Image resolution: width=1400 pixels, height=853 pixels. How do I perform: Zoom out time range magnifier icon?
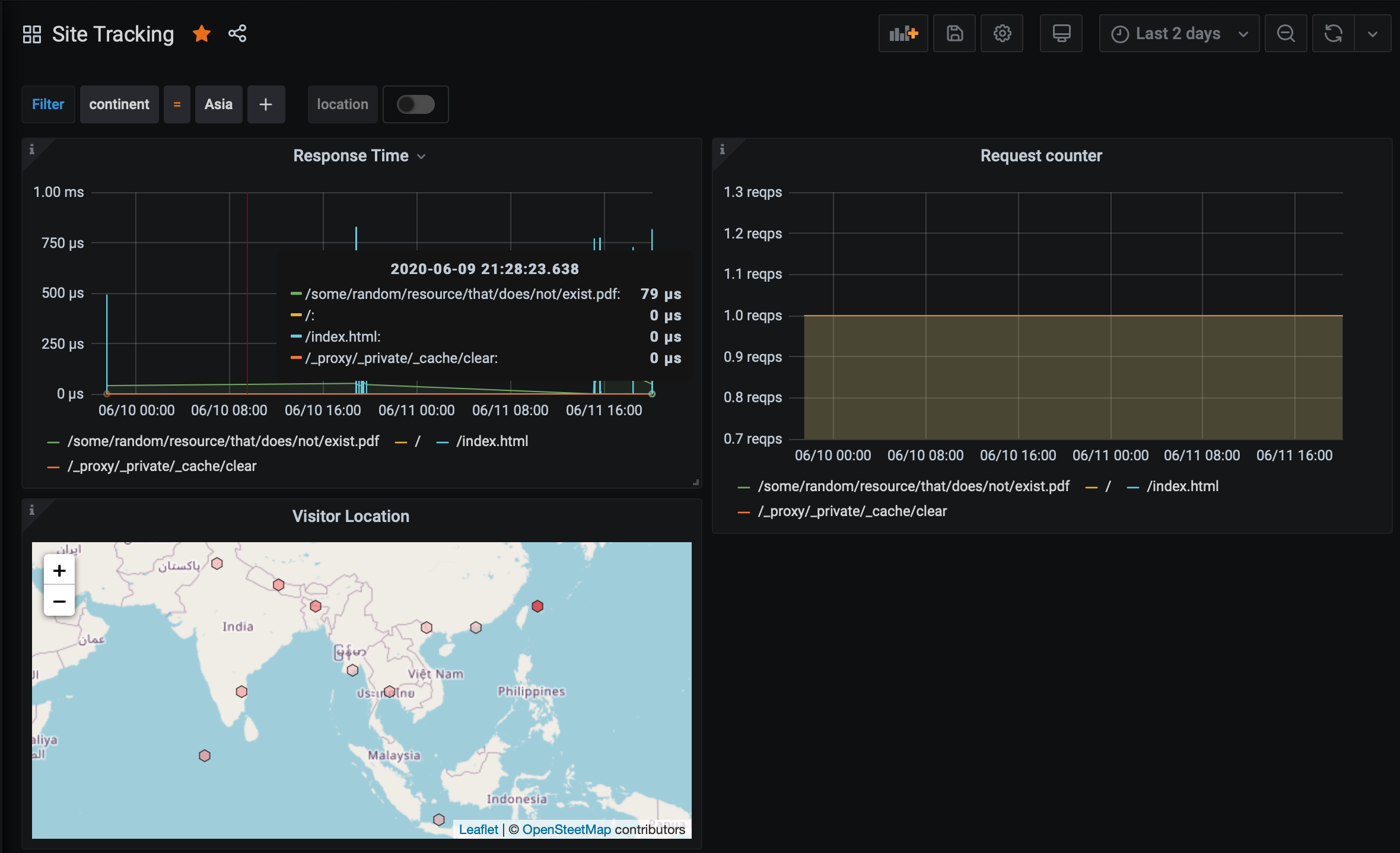(x=1286, y=34)
